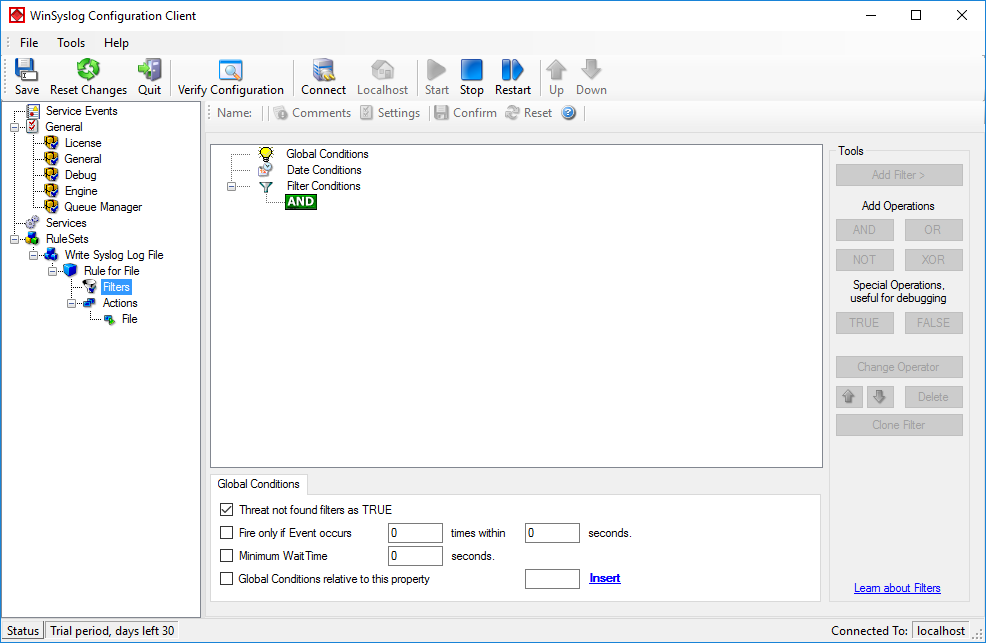Click the Minimum WaitTime seconds field
The width and height of the screenshot is (986, 643).
point(415,556)
